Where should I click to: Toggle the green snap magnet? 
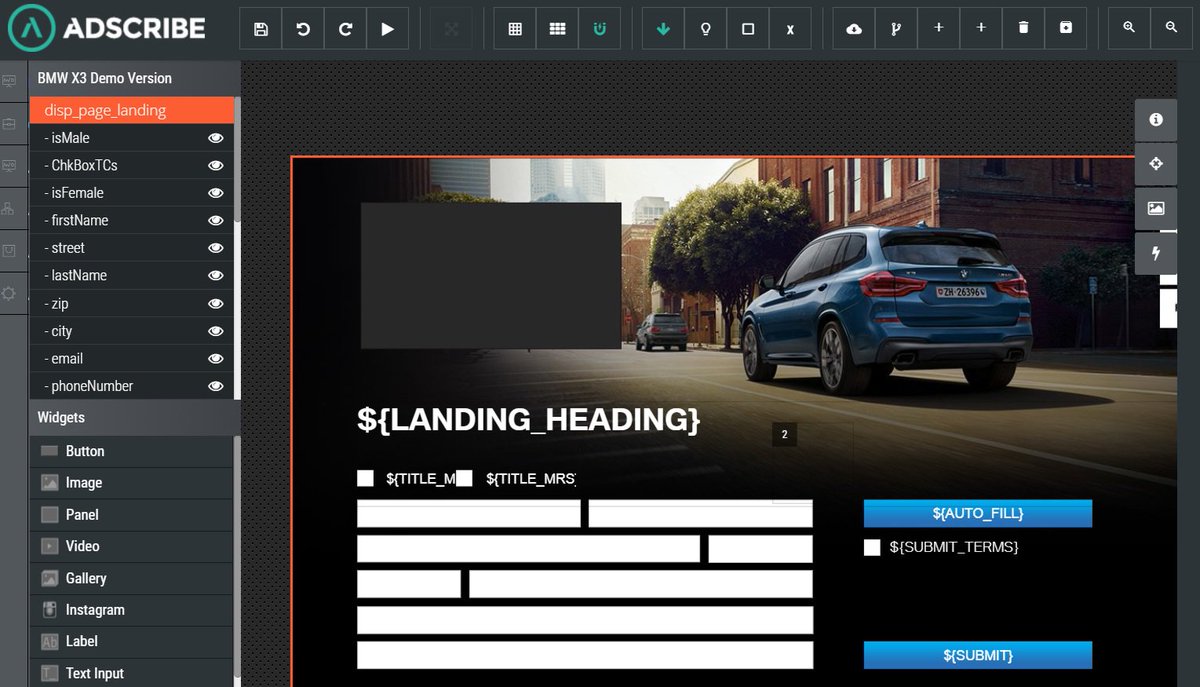600,30
